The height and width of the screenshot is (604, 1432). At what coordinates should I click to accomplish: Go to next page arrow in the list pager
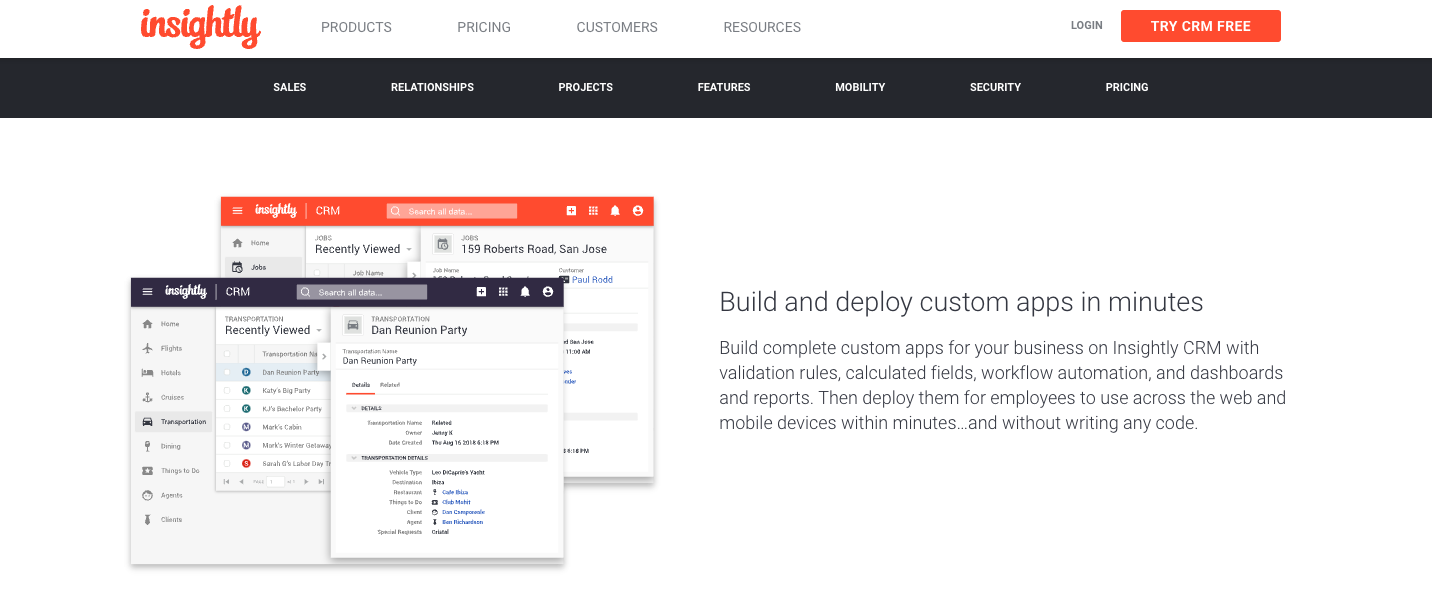(307, 481)
